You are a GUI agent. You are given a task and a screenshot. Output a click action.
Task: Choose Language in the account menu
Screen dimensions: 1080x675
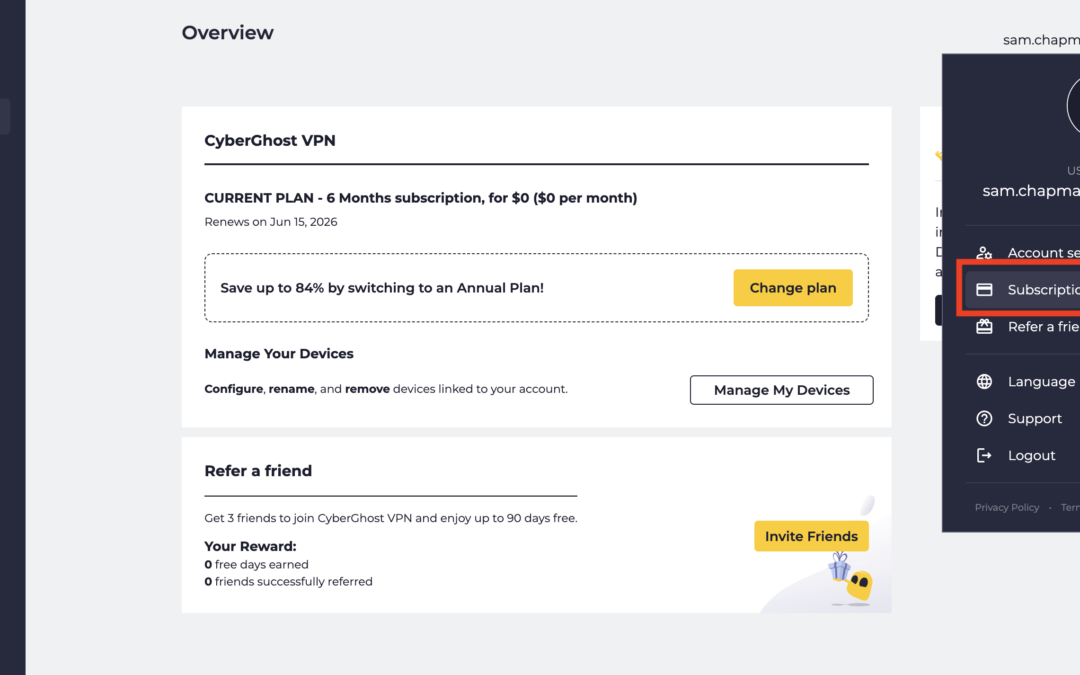click(1041, 382)
